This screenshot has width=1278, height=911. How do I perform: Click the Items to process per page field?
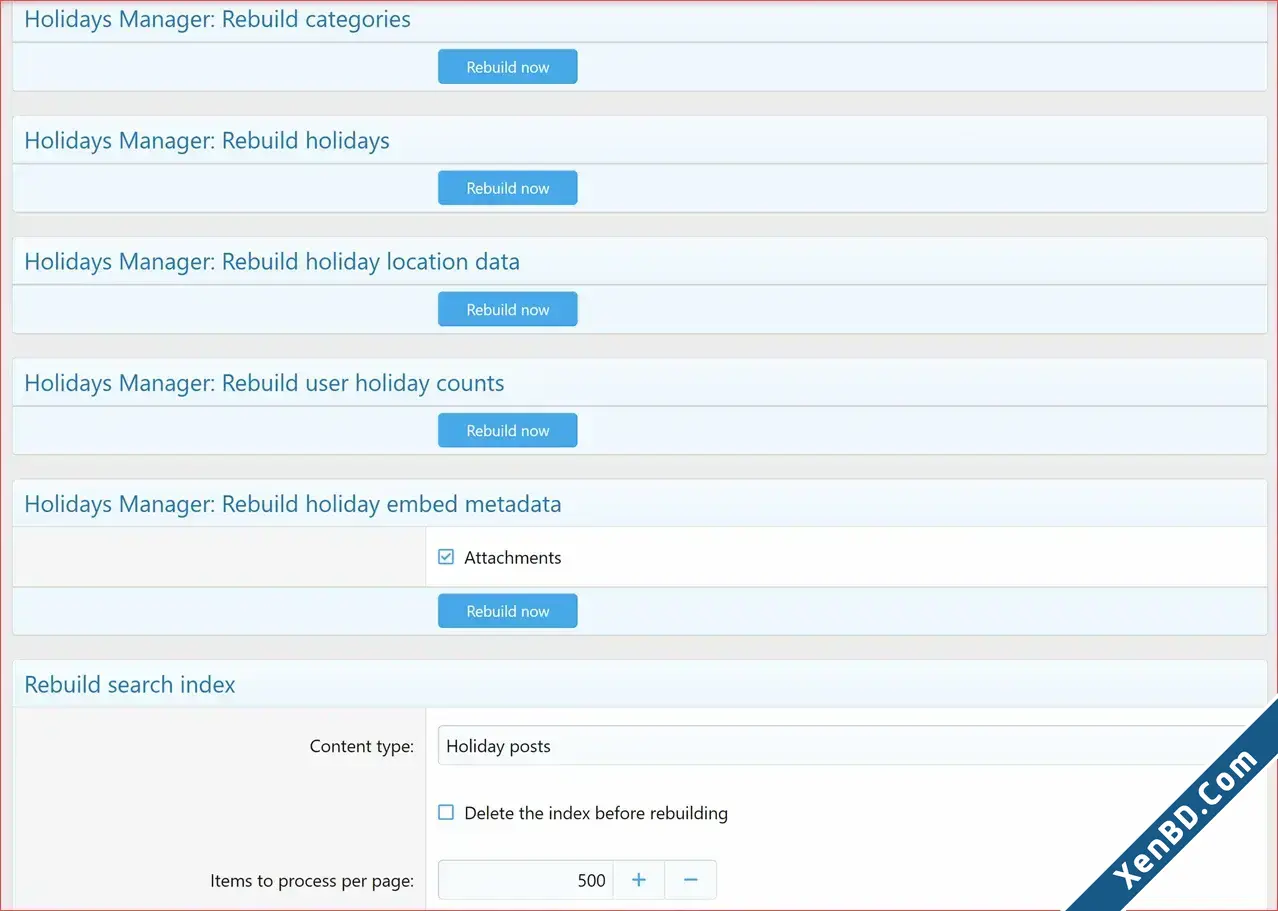[525, 880]
